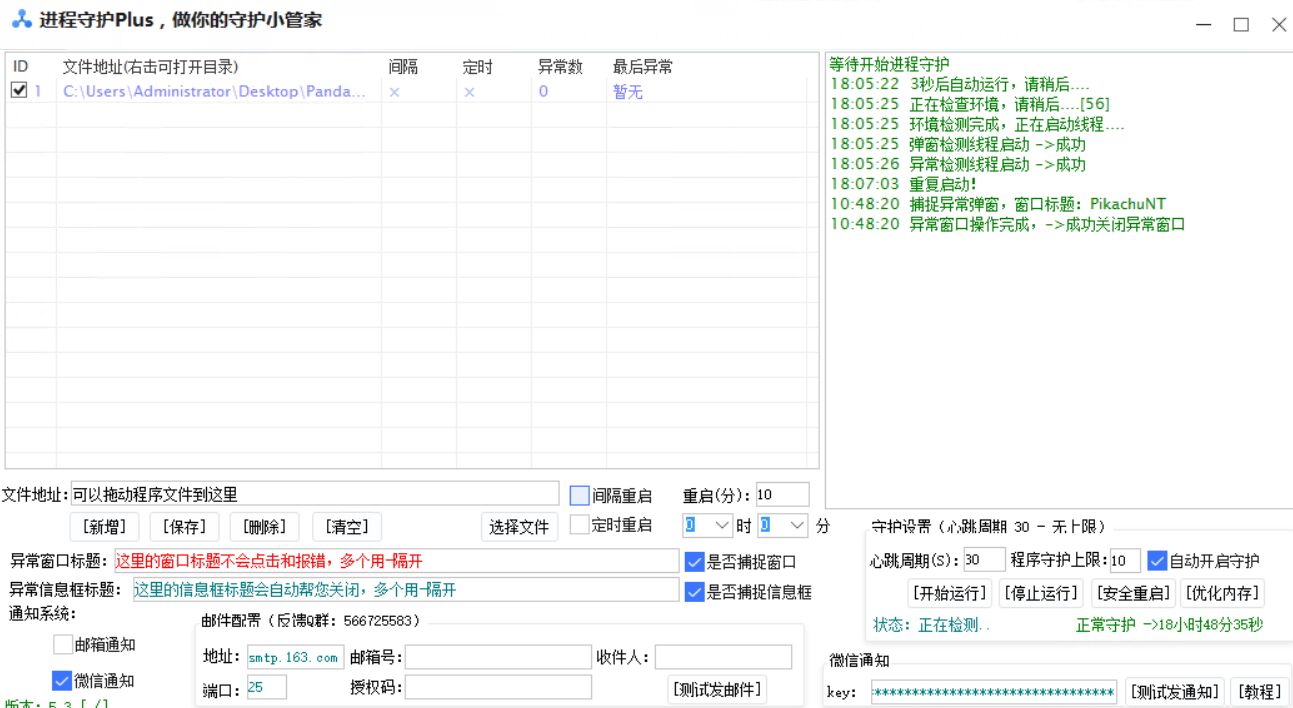Image resolution: width=1293 pixels, height=708 pixels.
Task: Uncheck 是否捕捉信息框 option
Action: (695, 591)
